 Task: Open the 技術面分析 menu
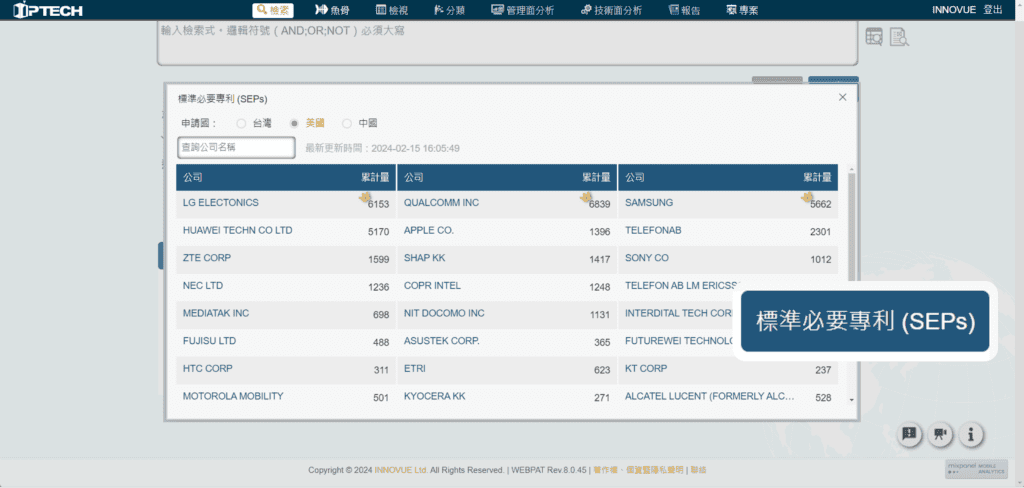coord(611,10)
